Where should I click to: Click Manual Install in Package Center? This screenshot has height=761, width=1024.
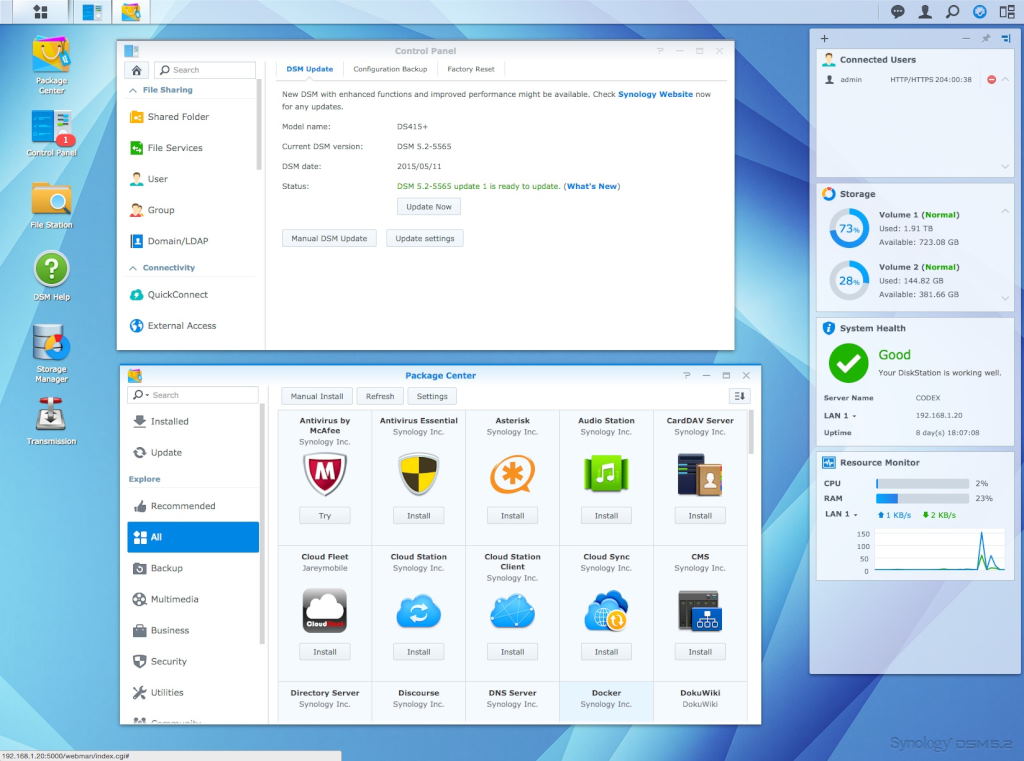pyautogui.click(x=317, y=396)
